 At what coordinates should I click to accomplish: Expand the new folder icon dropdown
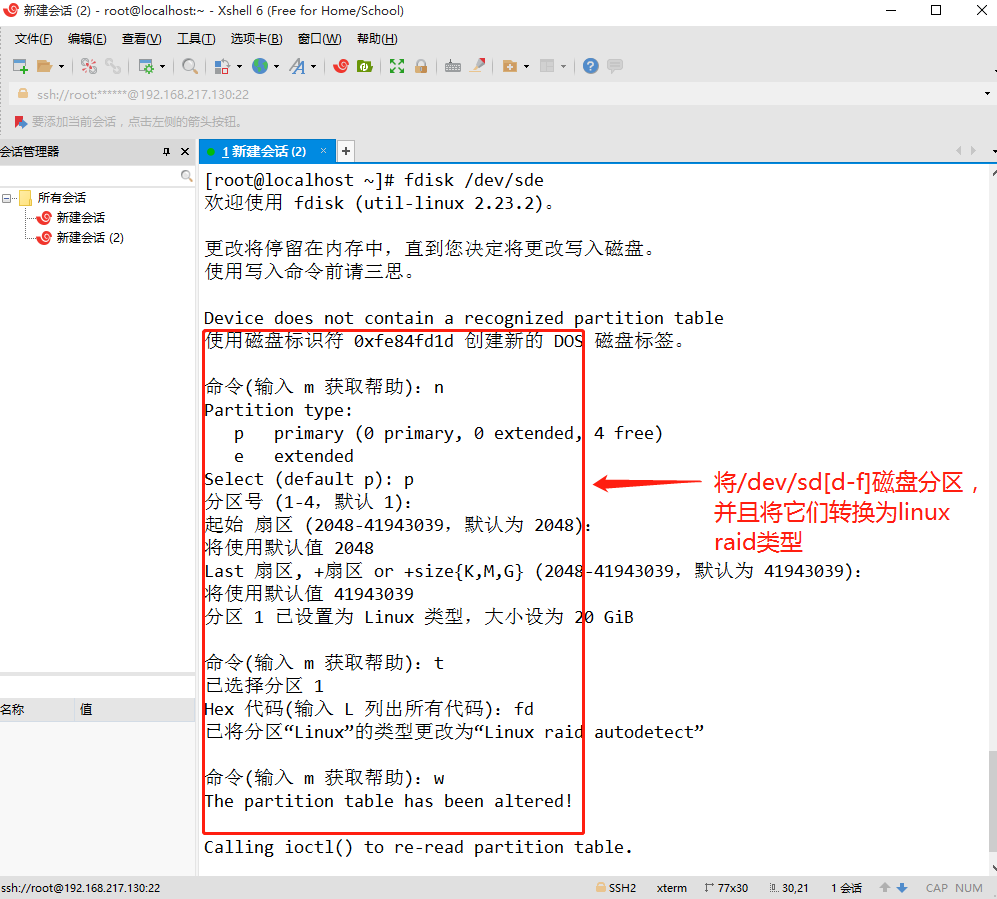(x=526, y=66)
